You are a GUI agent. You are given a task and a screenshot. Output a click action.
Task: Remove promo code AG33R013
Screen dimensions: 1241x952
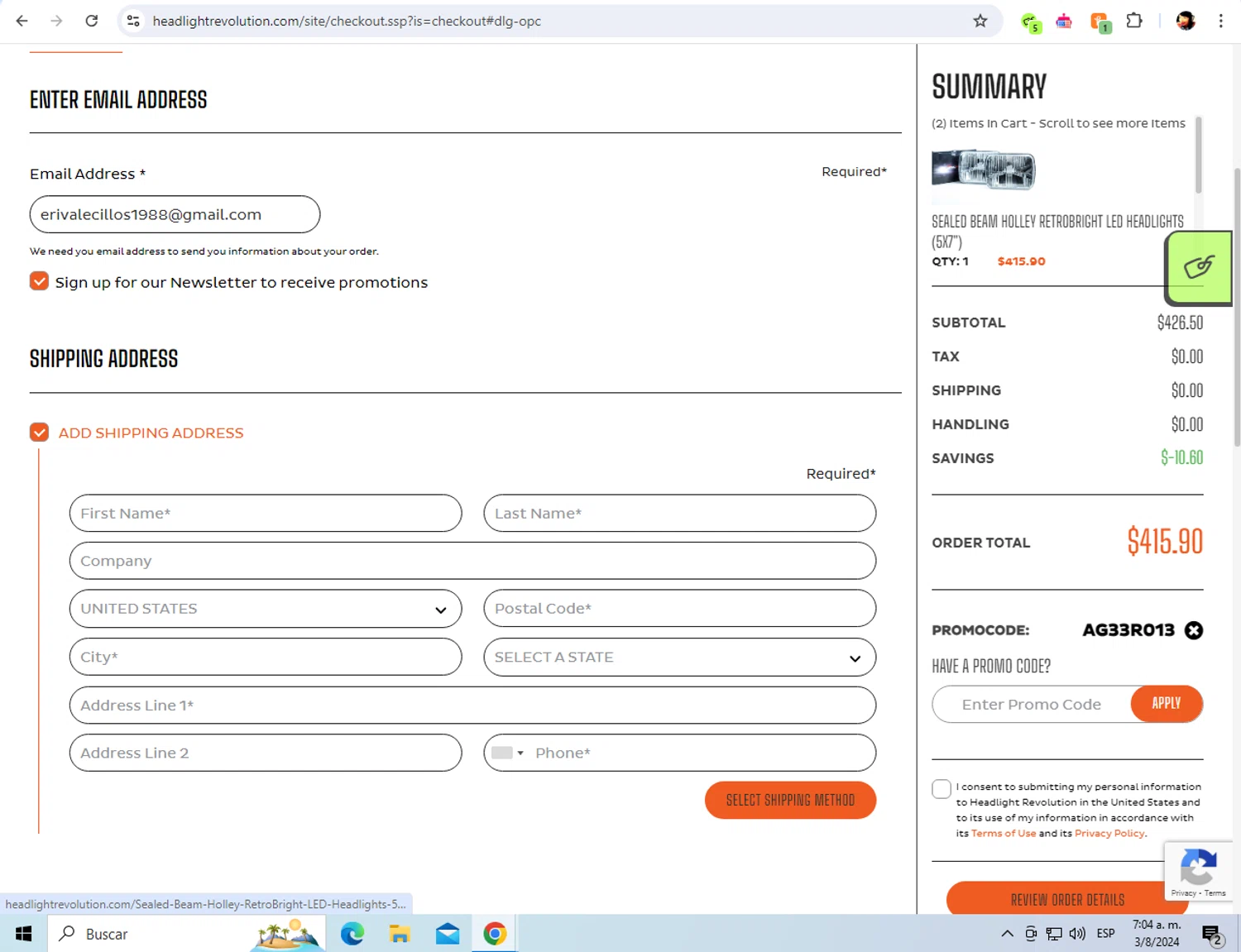point(1193,630)
